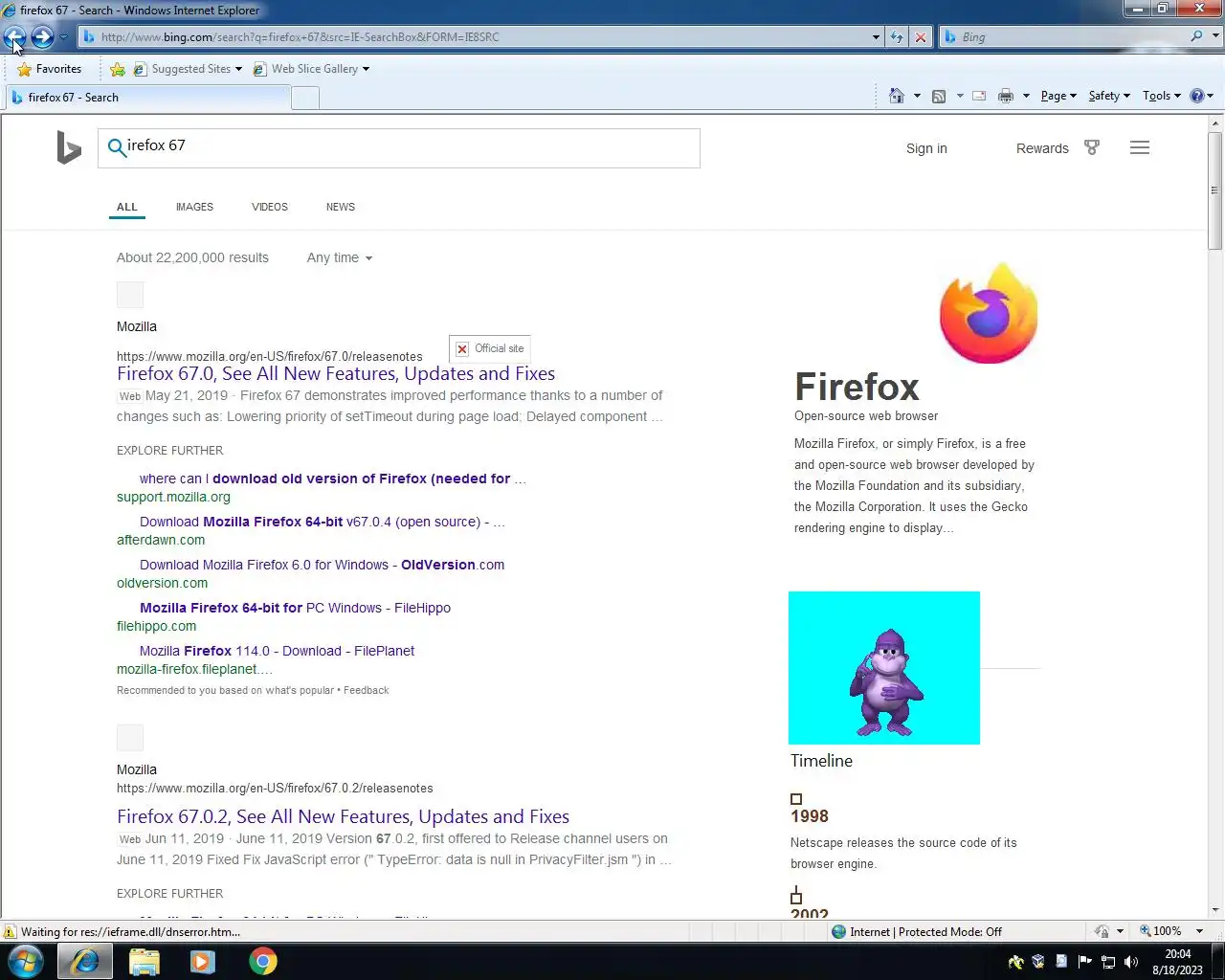
Task: Click the Firefox logo image
Action: pos(989,314)
